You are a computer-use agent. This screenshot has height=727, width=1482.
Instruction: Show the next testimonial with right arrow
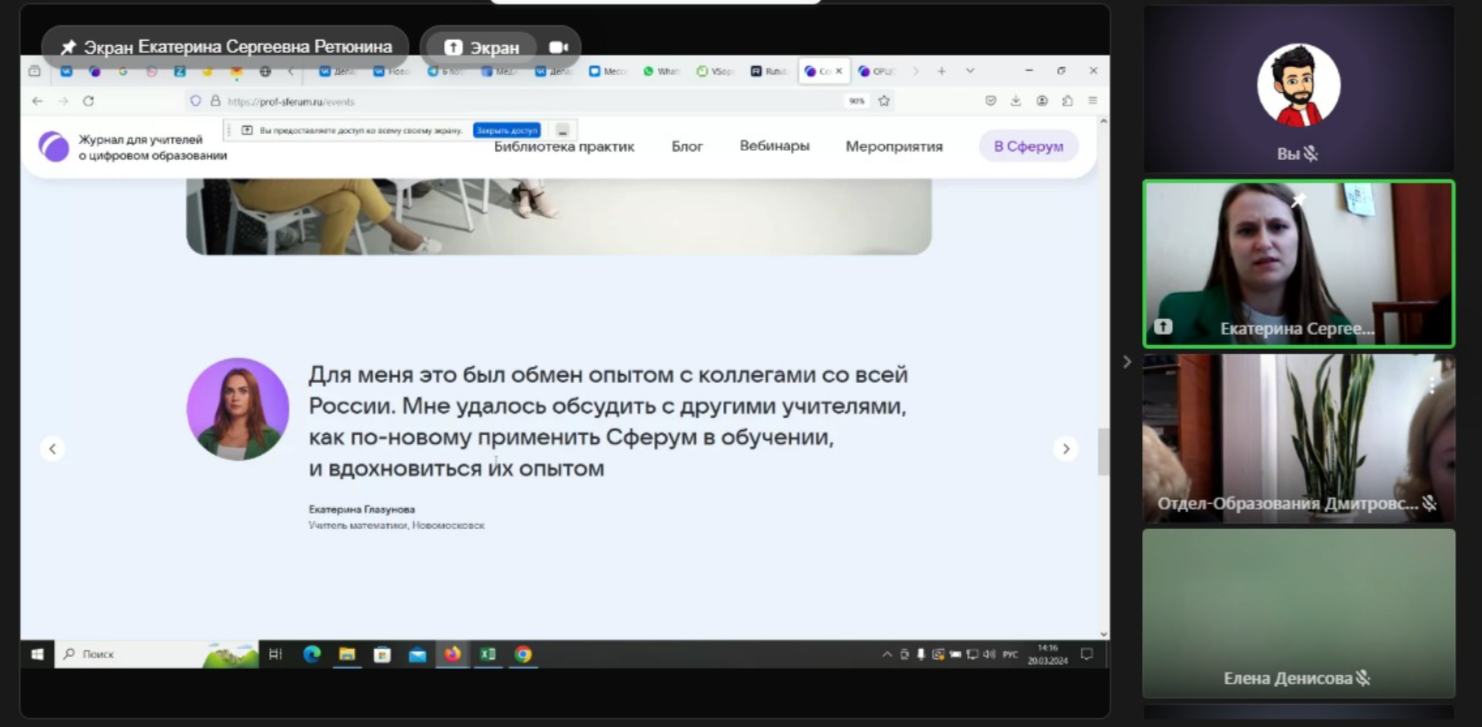click(1065, 449)
